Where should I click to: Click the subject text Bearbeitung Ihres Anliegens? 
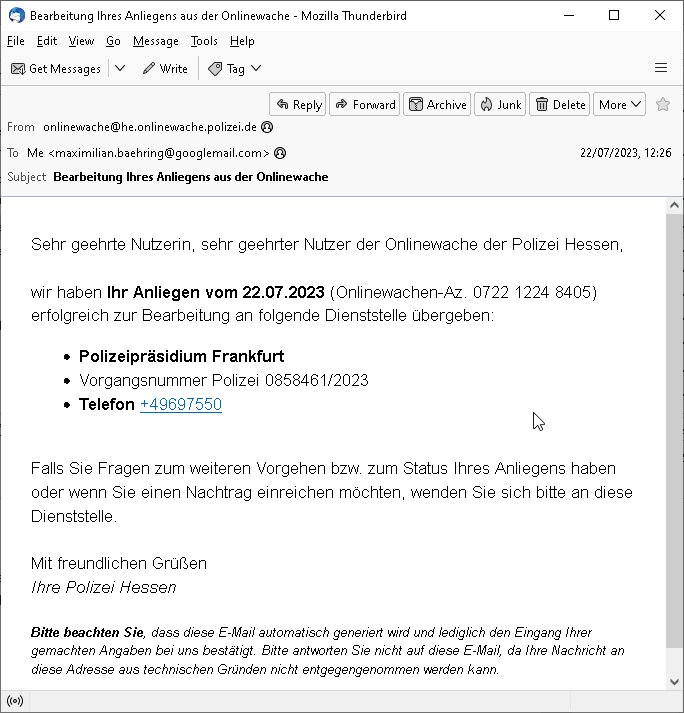pyautogui.click(x=191, y=177)
